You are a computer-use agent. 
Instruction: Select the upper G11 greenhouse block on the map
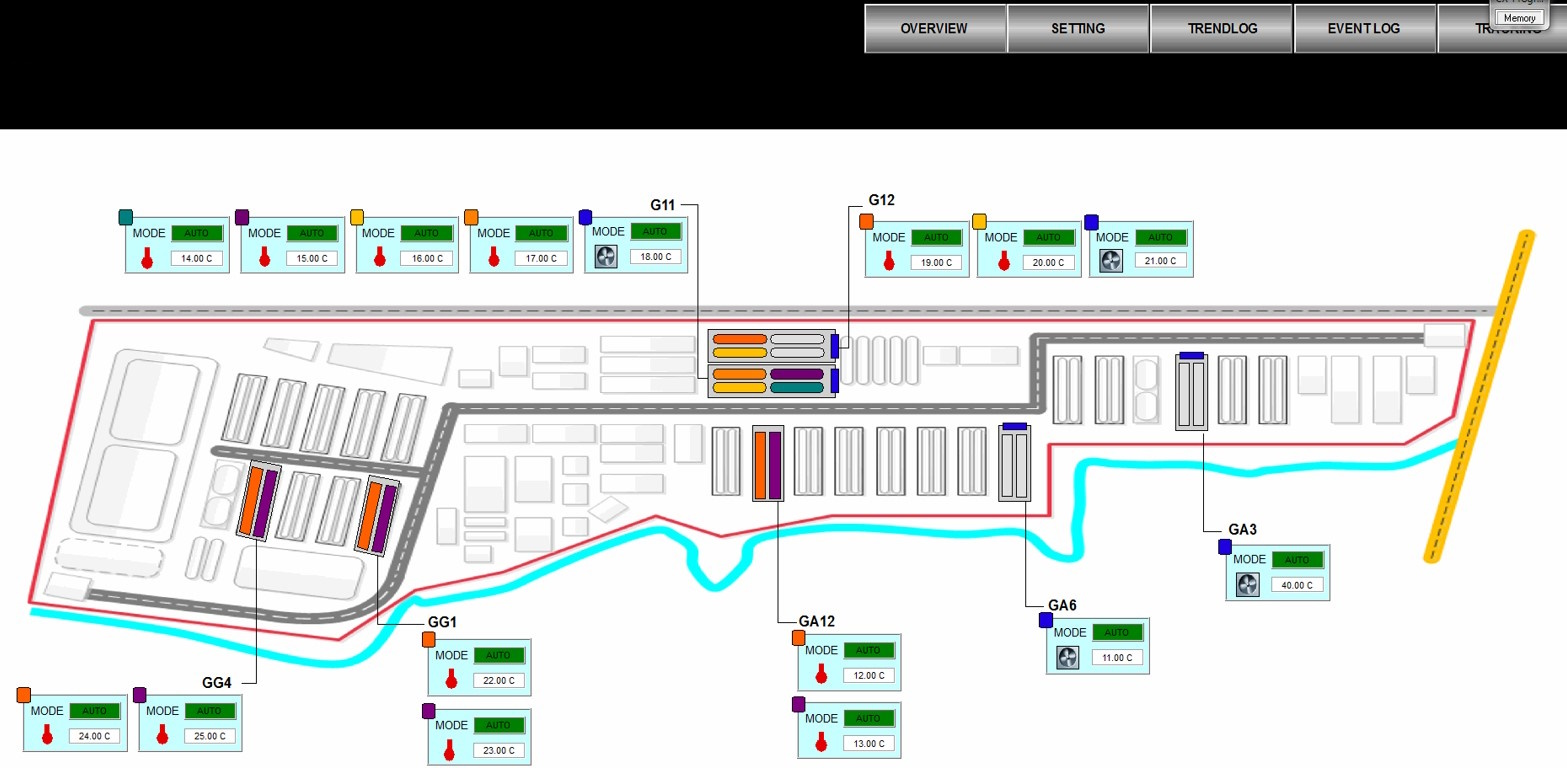pos(771,346)
